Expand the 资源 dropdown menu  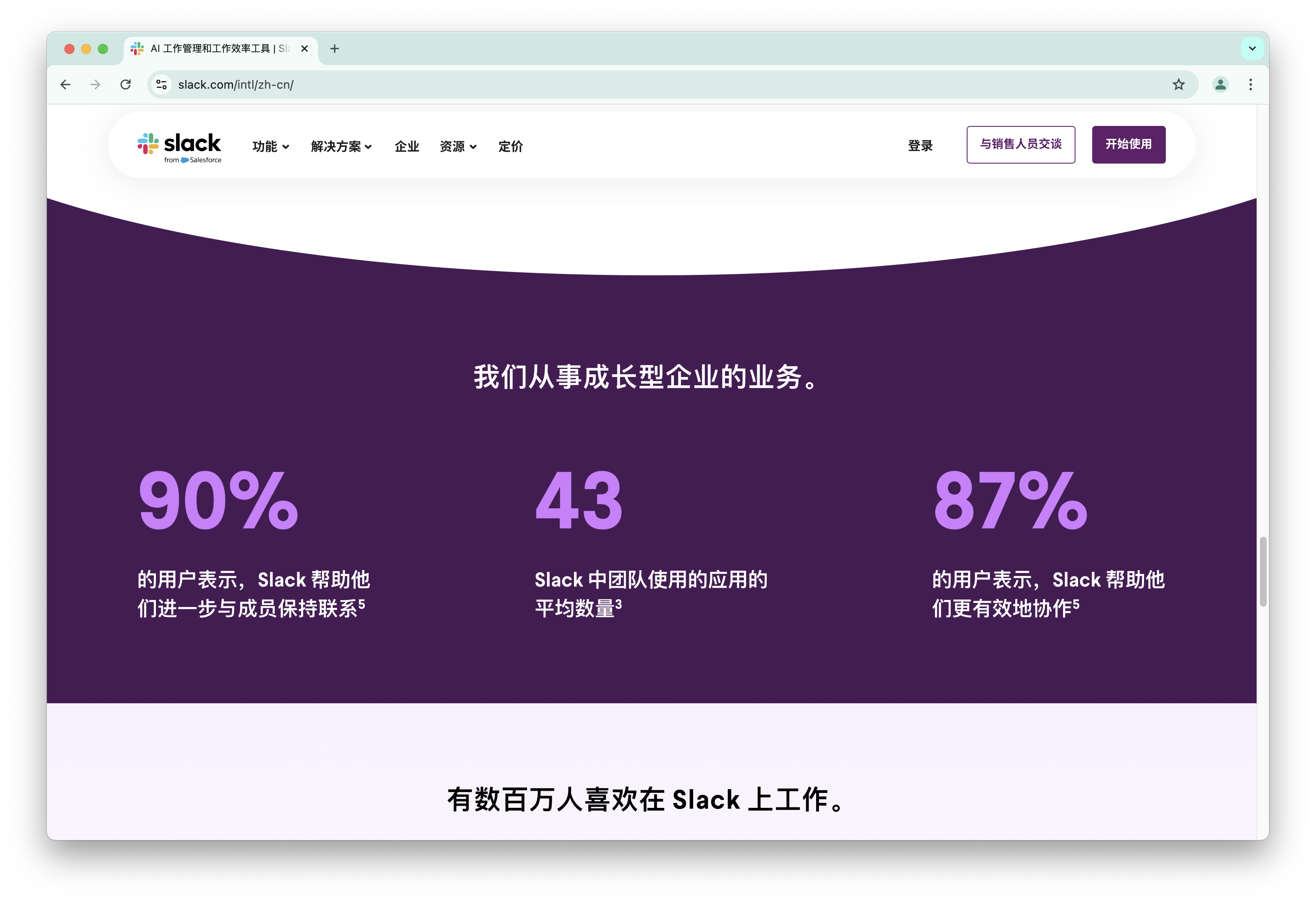pos(458,147)
